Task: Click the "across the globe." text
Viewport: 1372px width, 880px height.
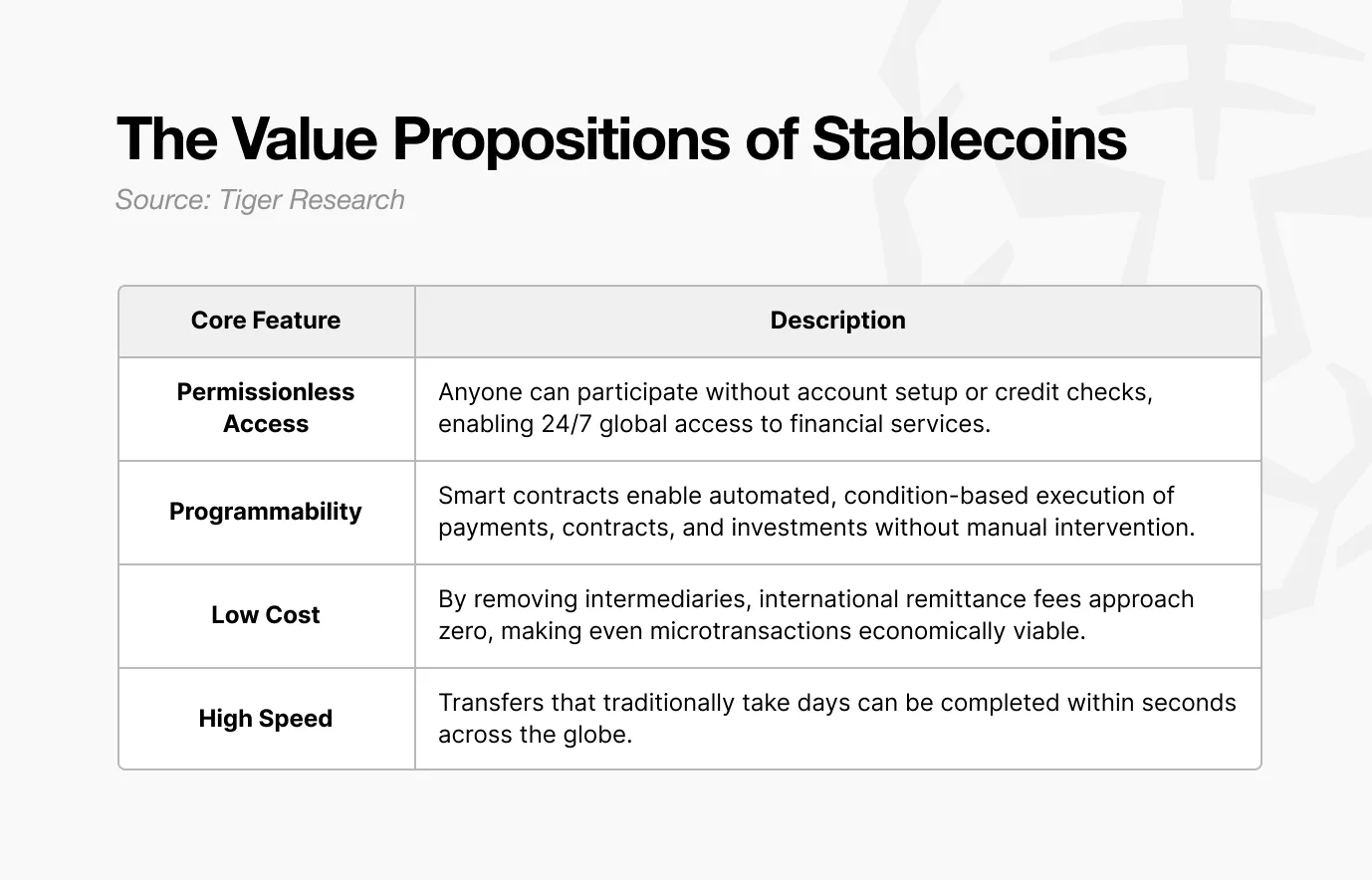Action: tap(535, 735)
